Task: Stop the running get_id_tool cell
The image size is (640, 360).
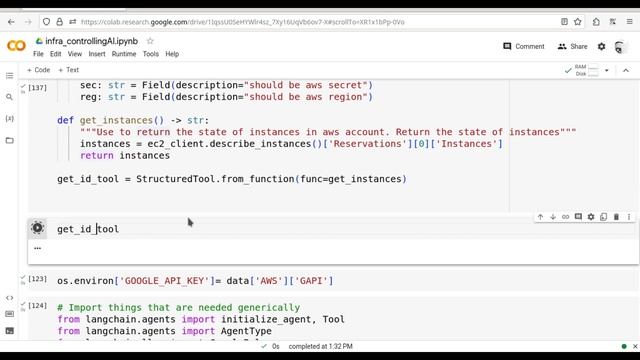Action: coord(37,228)
